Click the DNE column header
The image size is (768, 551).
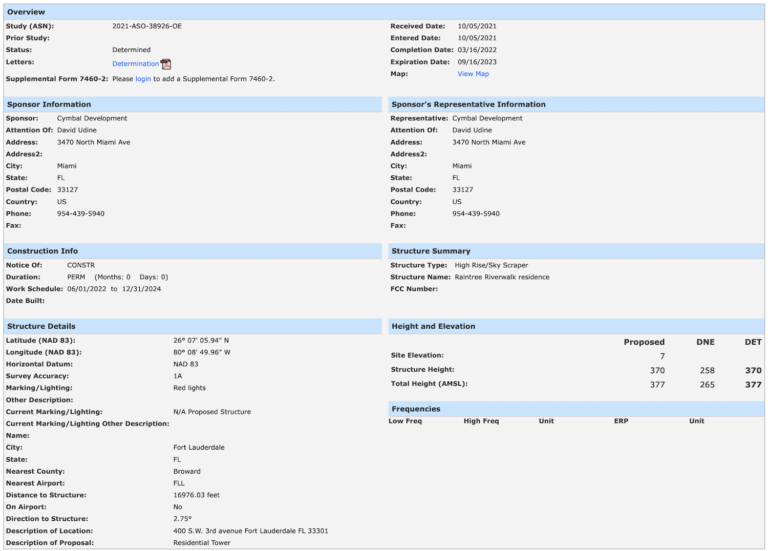(705, 342)
